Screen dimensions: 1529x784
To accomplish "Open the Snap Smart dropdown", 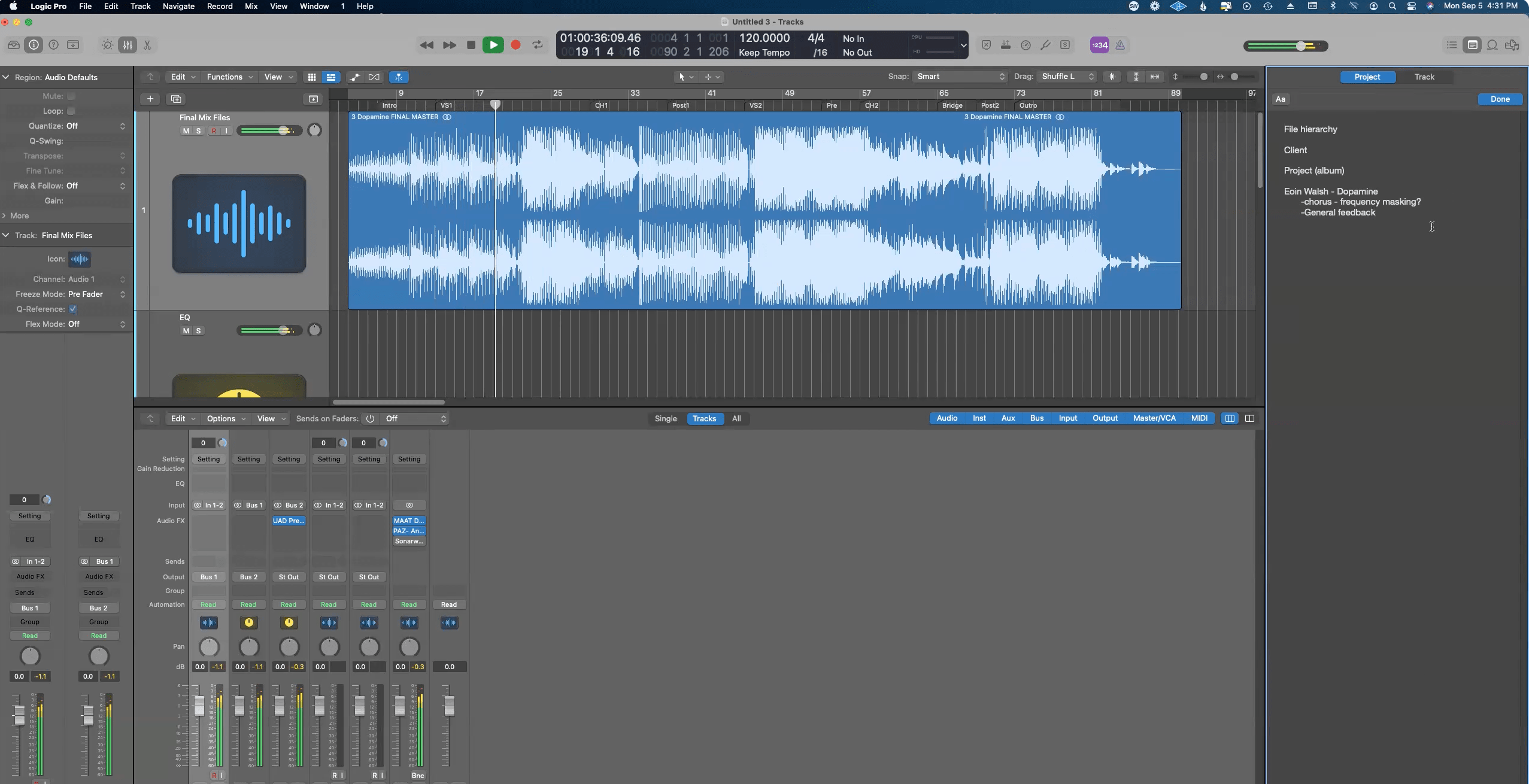I will point(960,77).
